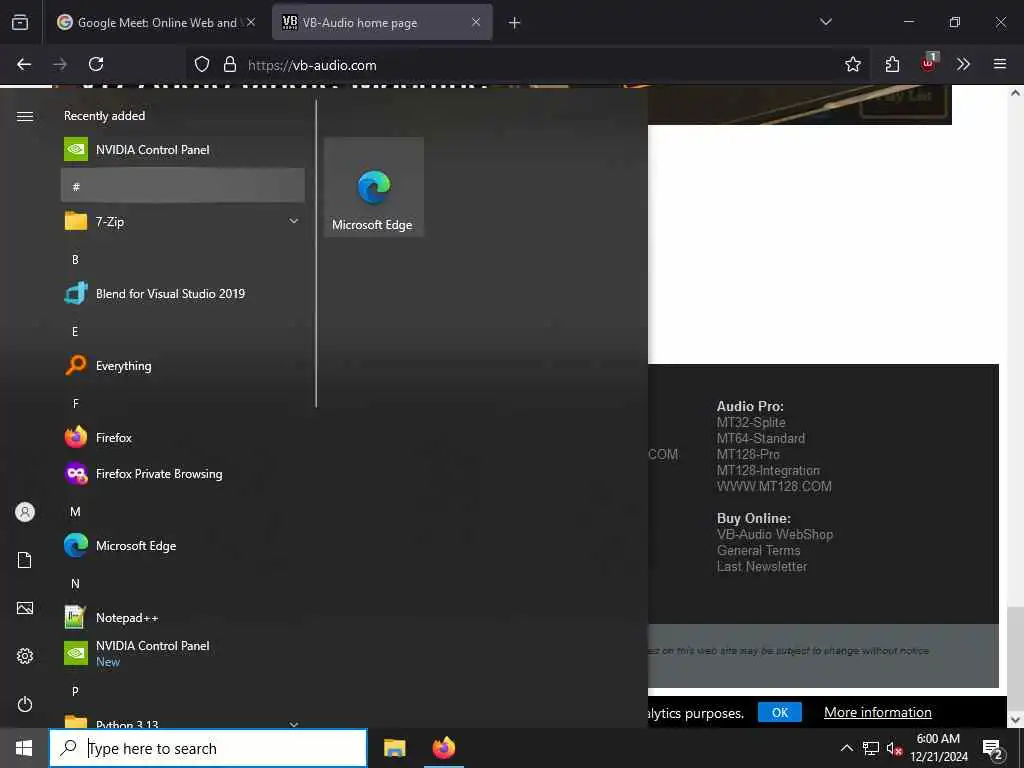Close the VB-Audio home page tab

tap(476, 22)
